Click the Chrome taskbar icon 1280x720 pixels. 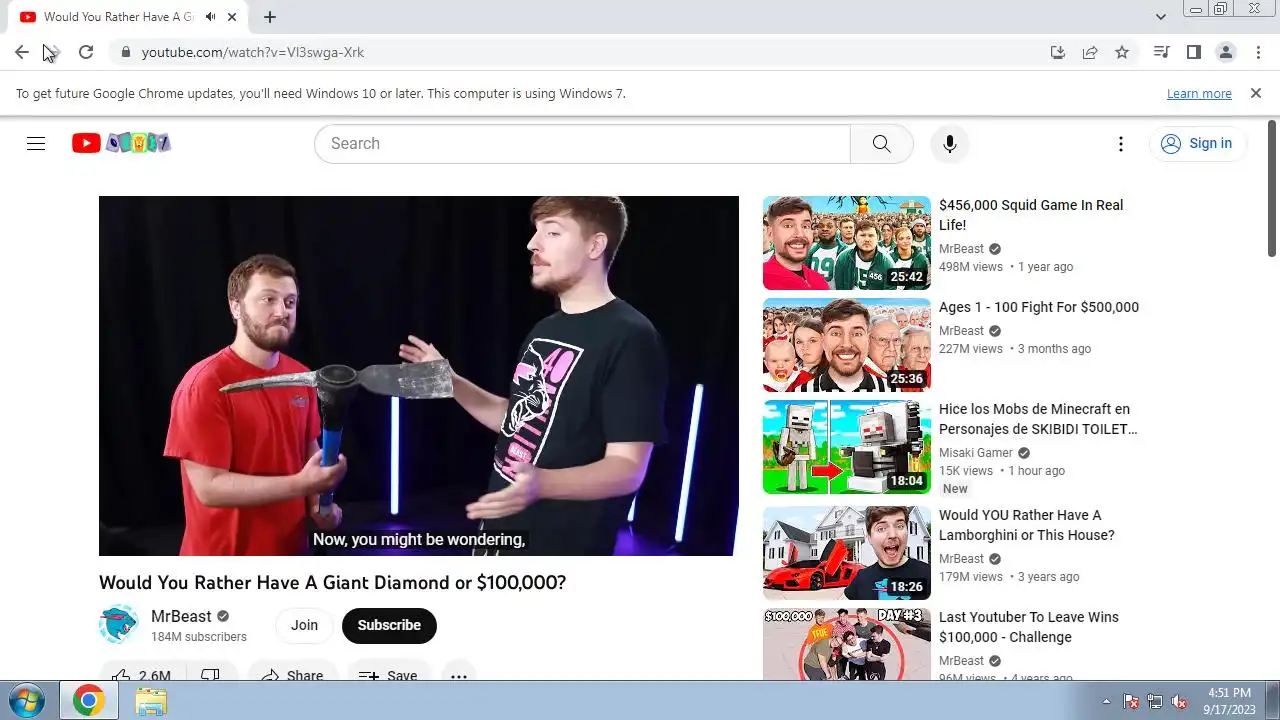pos(88,701)
